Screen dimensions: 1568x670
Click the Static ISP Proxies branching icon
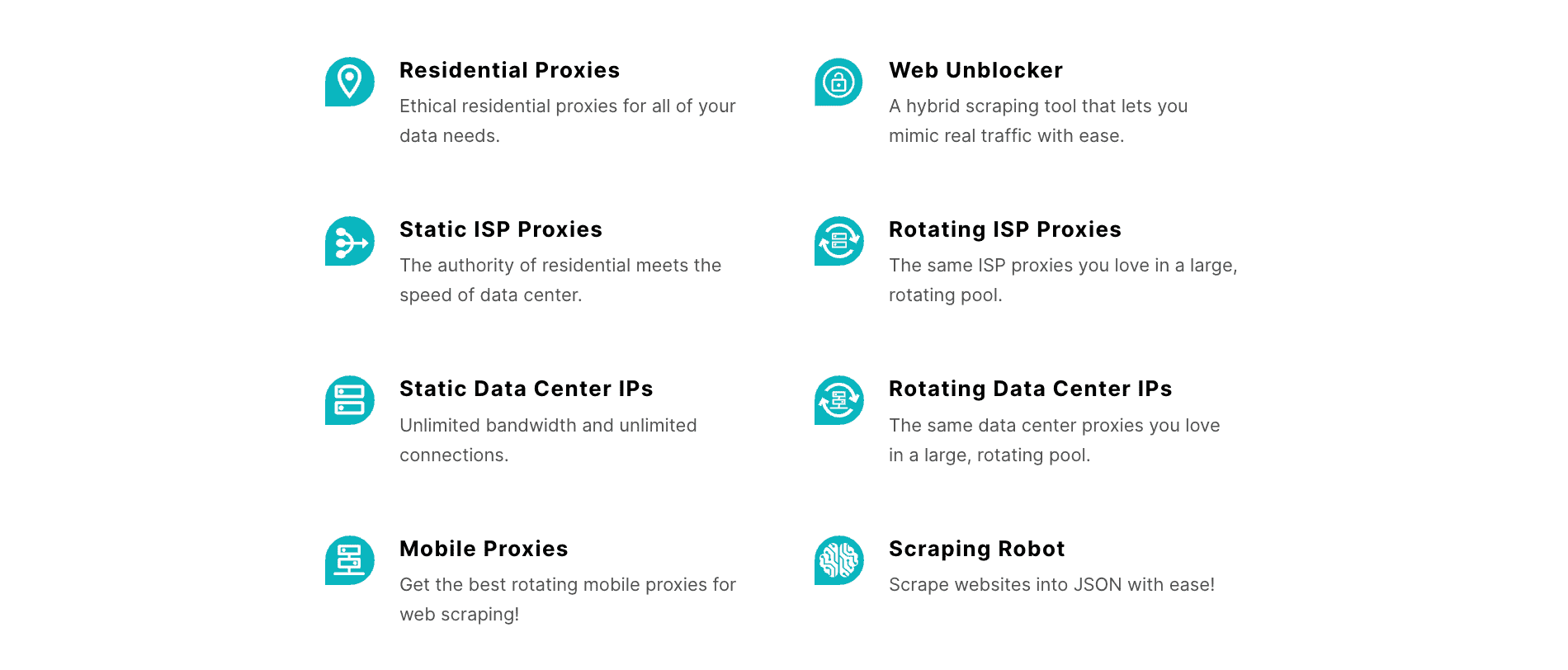(349, 241)
